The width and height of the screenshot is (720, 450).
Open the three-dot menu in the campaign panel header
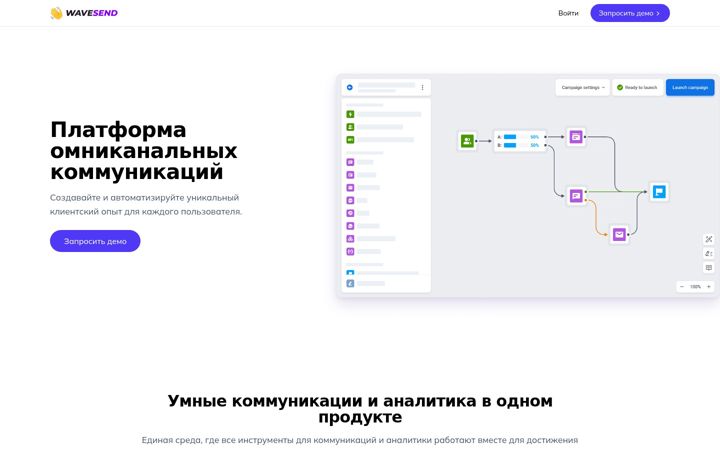coord(422,87)
